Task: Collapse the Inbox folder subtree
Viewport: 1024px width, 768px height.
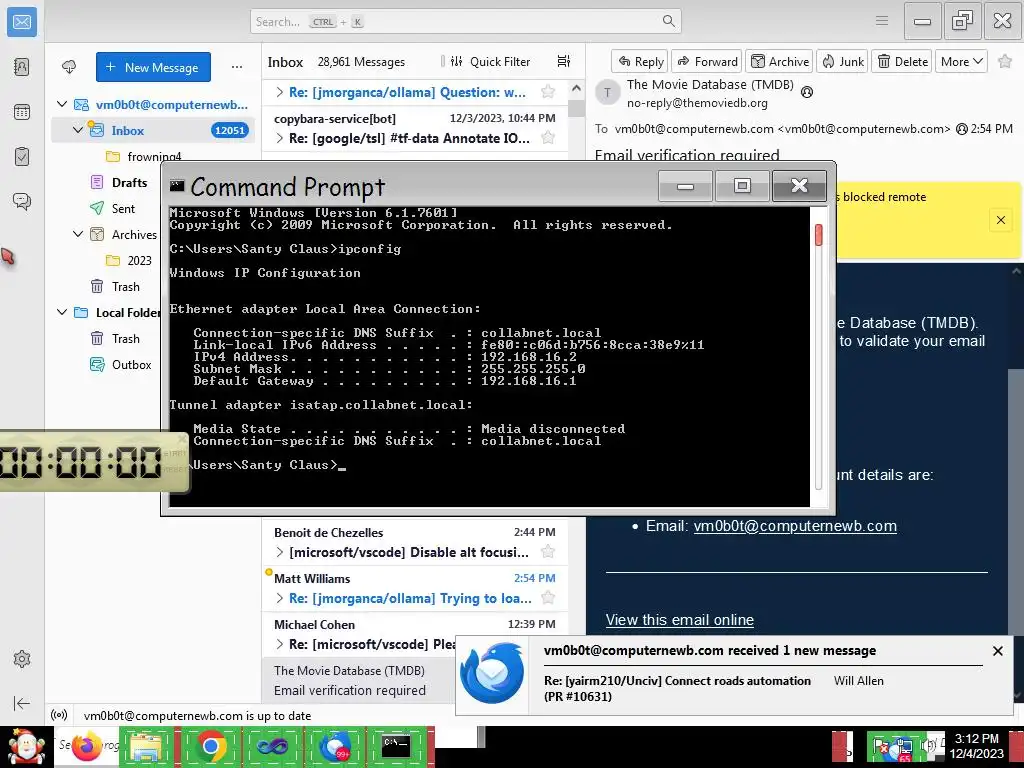Action: (x=78, y=130)
